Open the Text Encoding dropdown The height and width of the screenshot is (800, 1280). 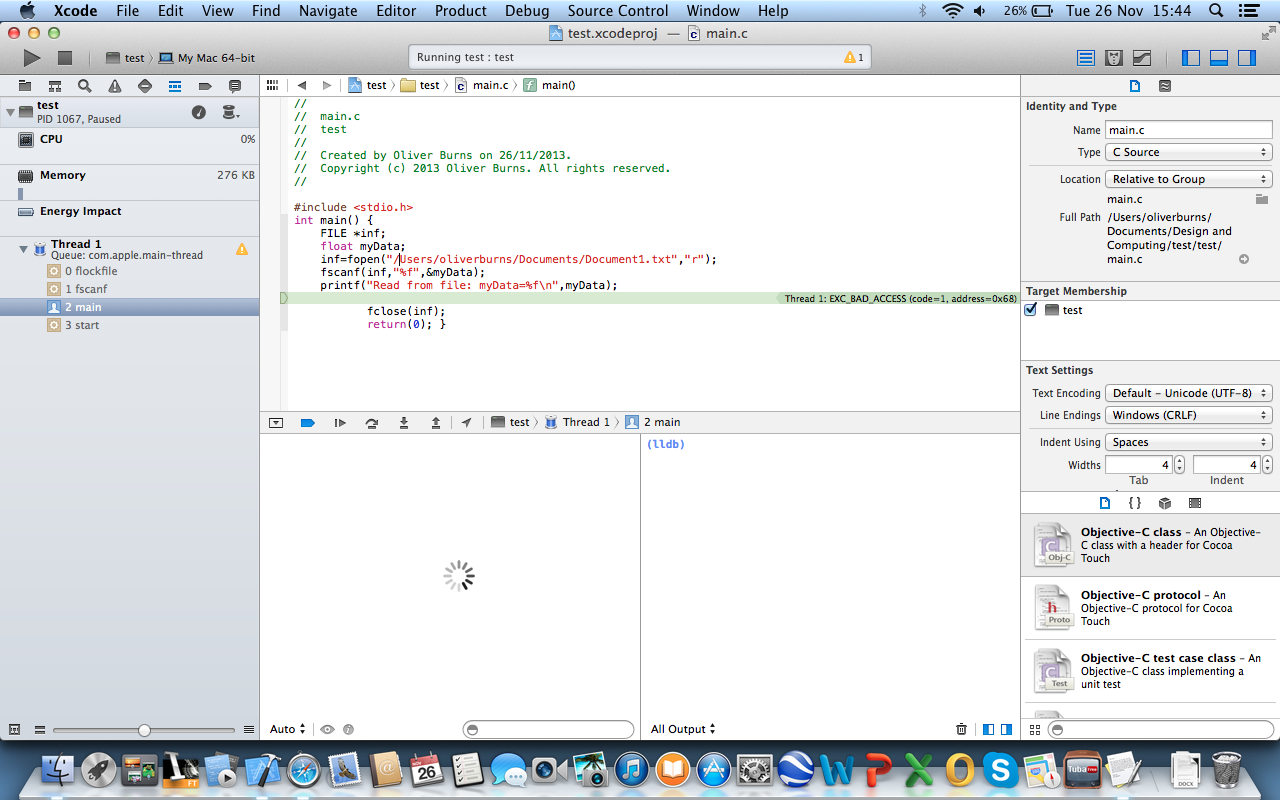1188,393
